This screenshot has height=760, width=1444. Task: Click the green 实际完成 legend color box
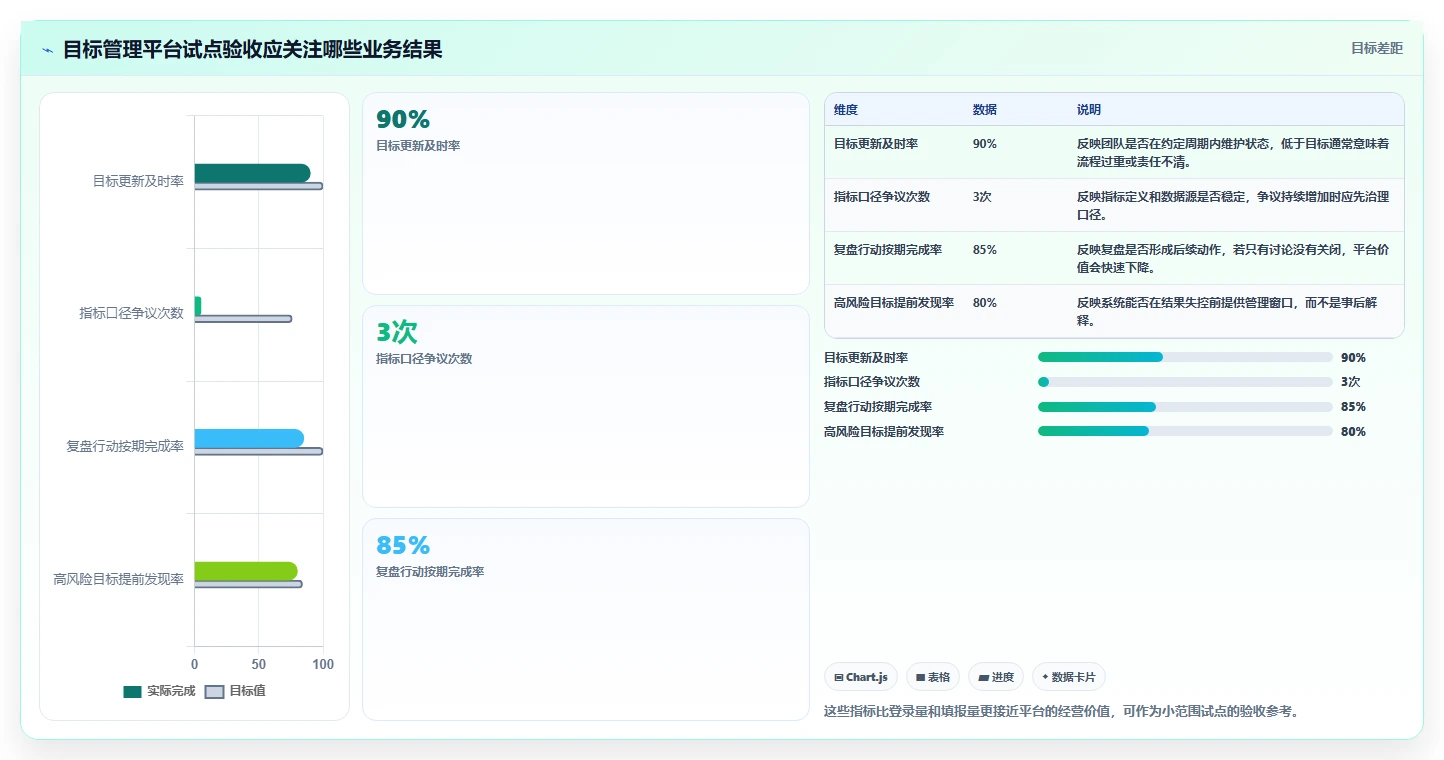click(132, 692)
